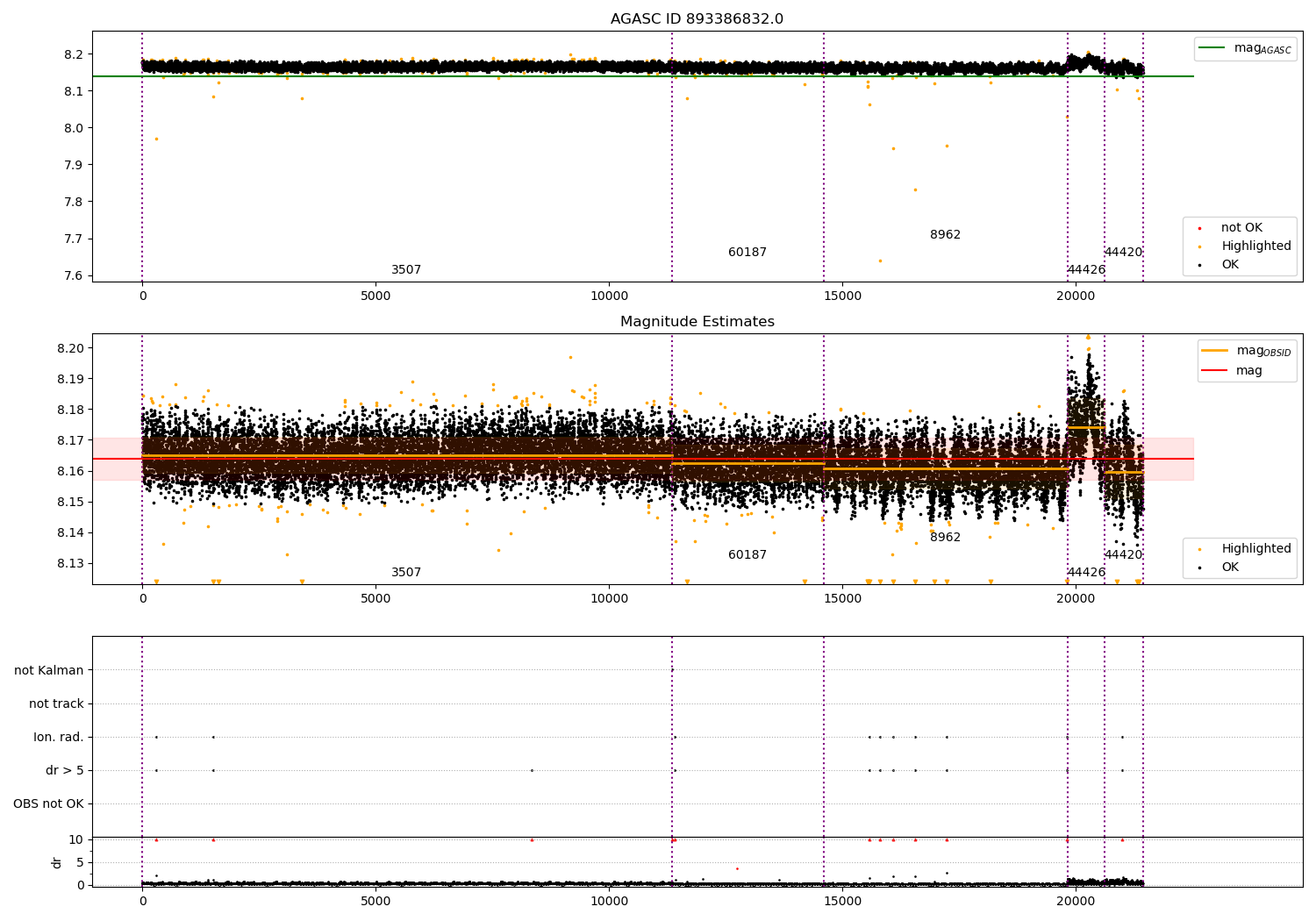Screen dimensions: 1316x921
Task: Click the '3507' annotation in the Magnitude Estimates plot
Action: (x=406, y=573)
